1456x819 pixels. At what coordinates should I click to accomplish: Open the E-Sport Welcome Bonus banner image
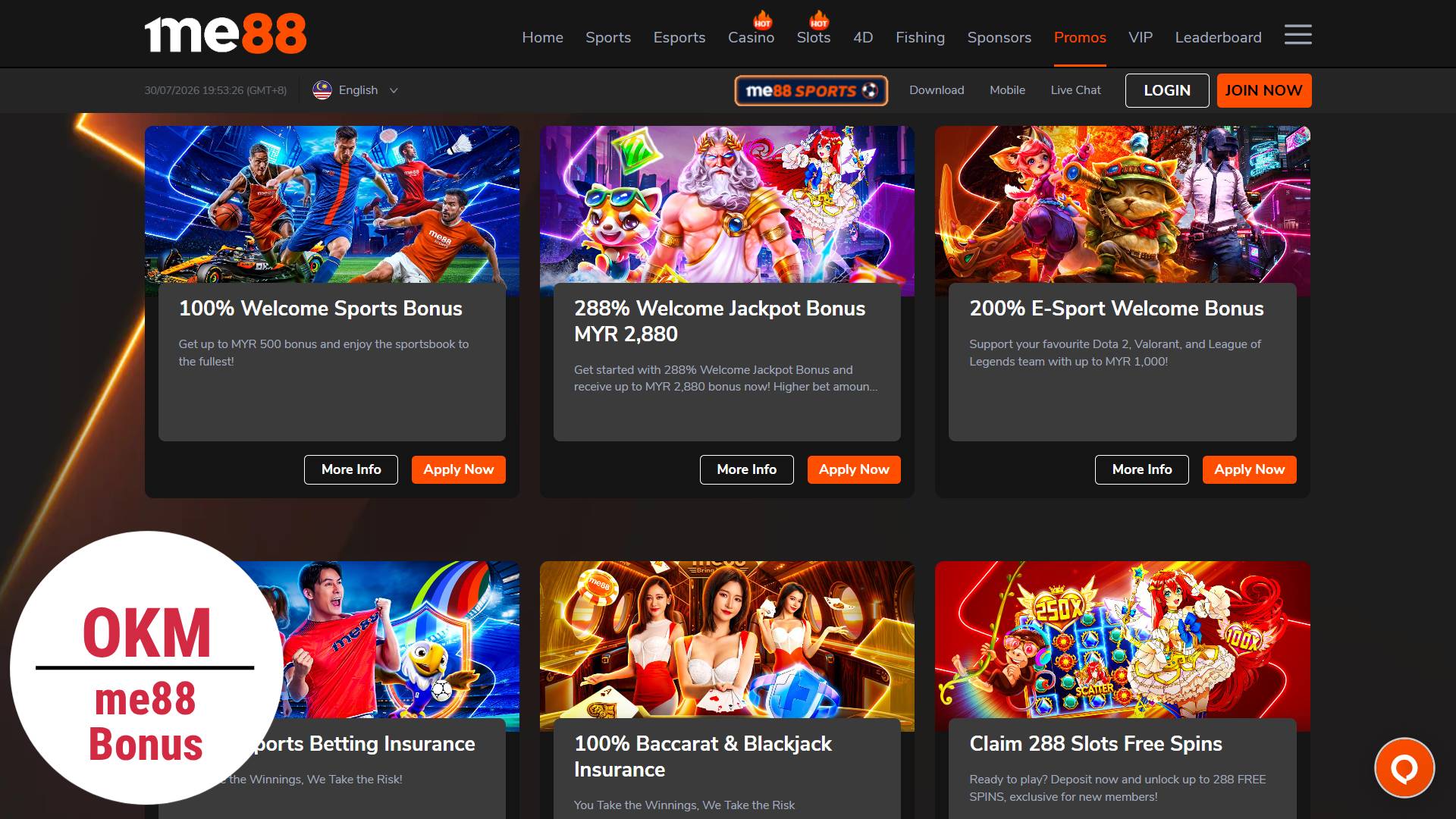click(x=1122, y=205)
